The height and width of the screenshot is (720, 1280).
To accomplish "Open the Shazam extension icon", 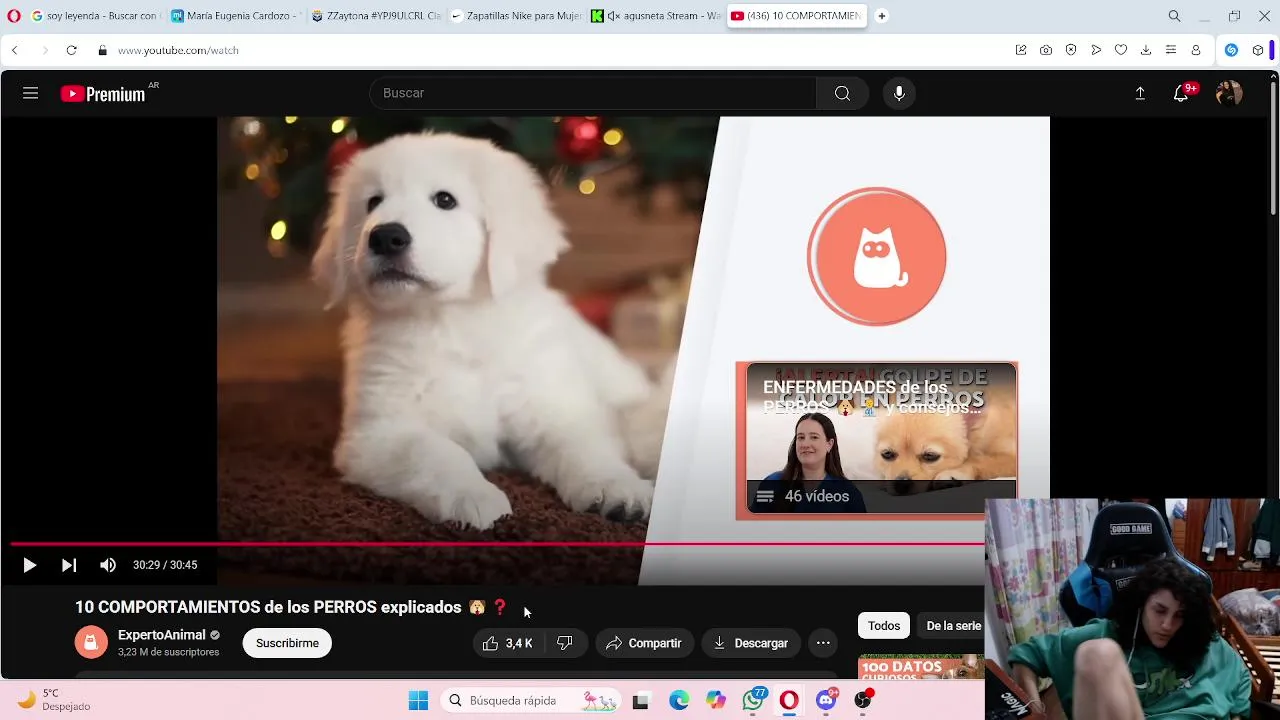I will pyautogui.click(x=1231, y=50).
